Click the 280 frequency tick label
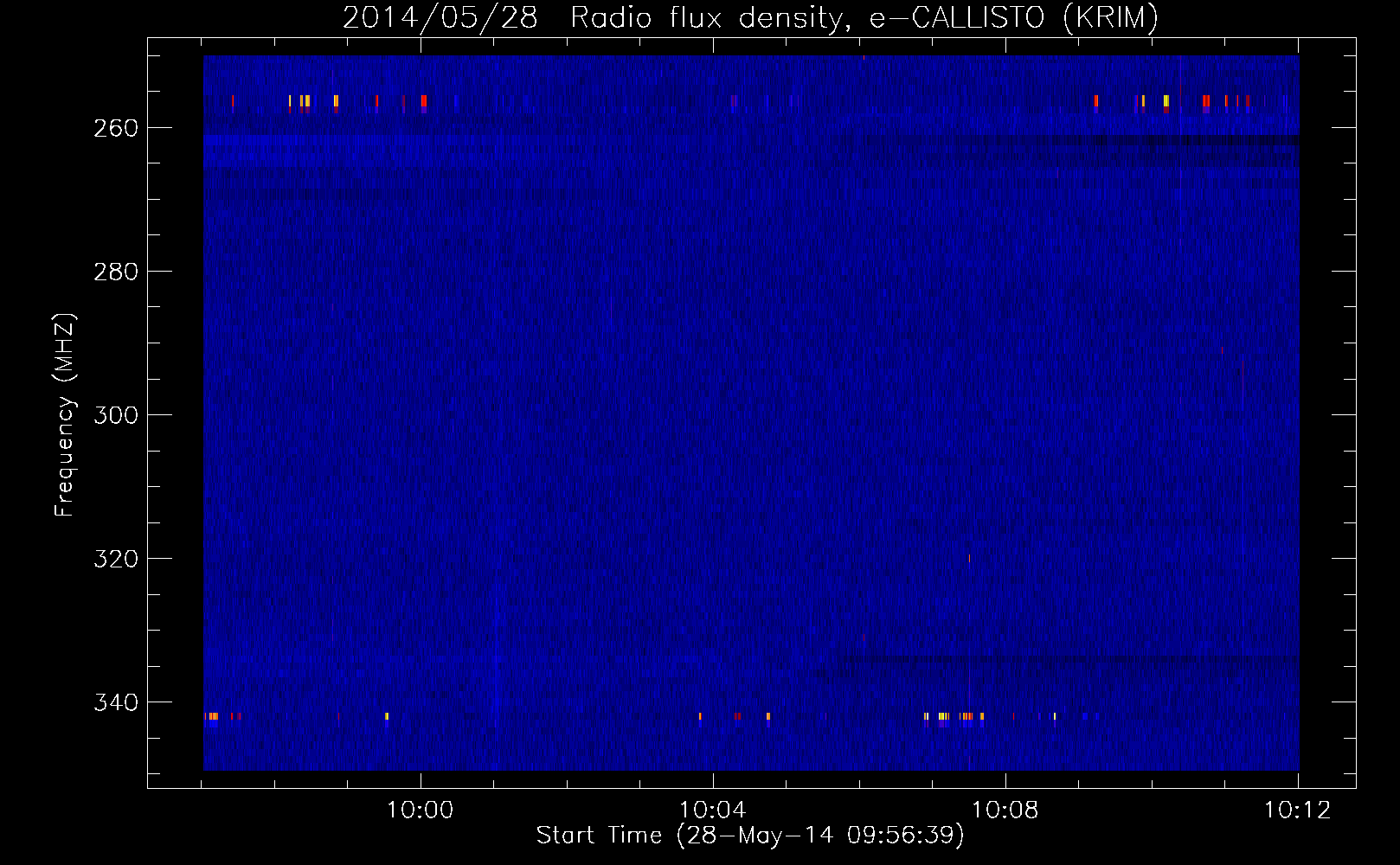 [x=116, y=272]
